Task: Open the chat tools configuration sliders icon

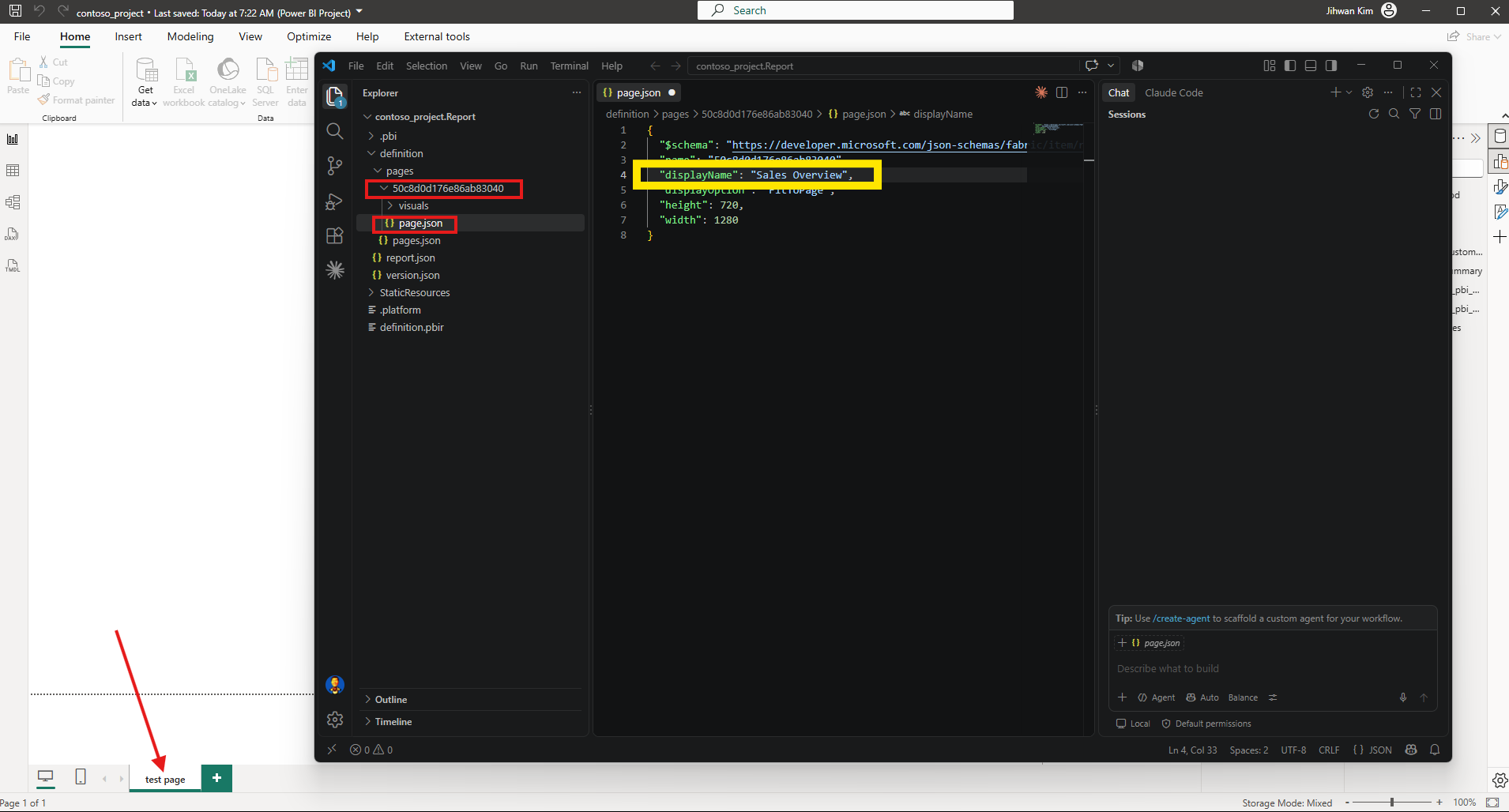Action: tap(1273, 697)
